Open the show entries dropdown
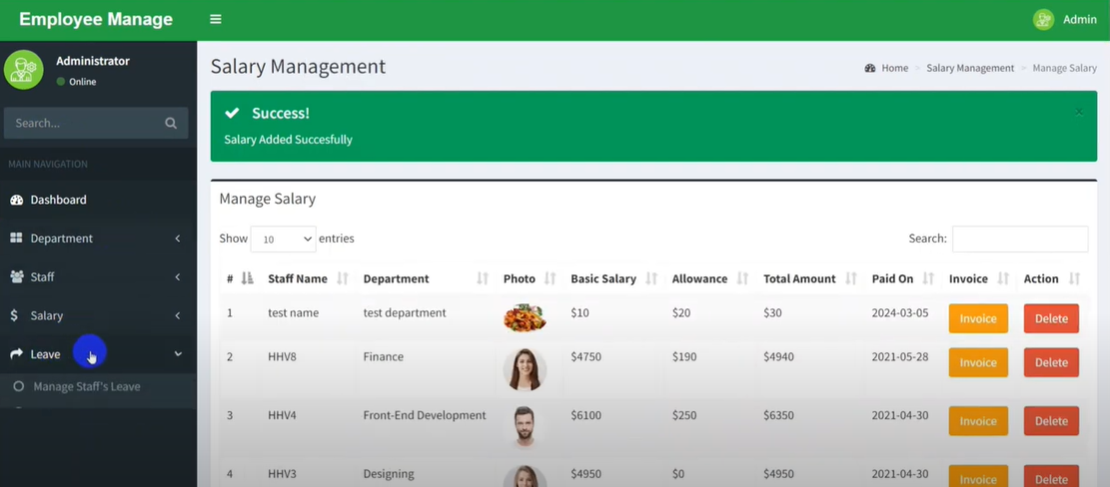 [x=283, y=239]
